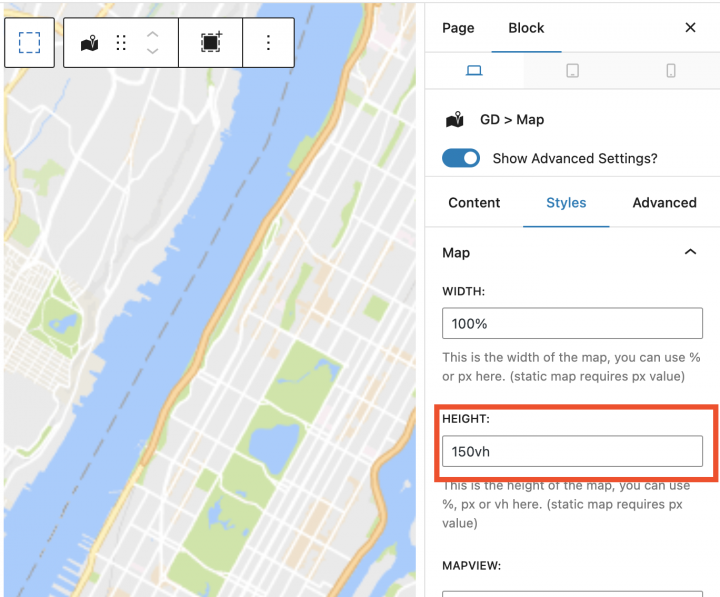This screenshot has width=720, height=597.
Task: Select the mobile device preview icon
Action: click(x=670, y=70)
